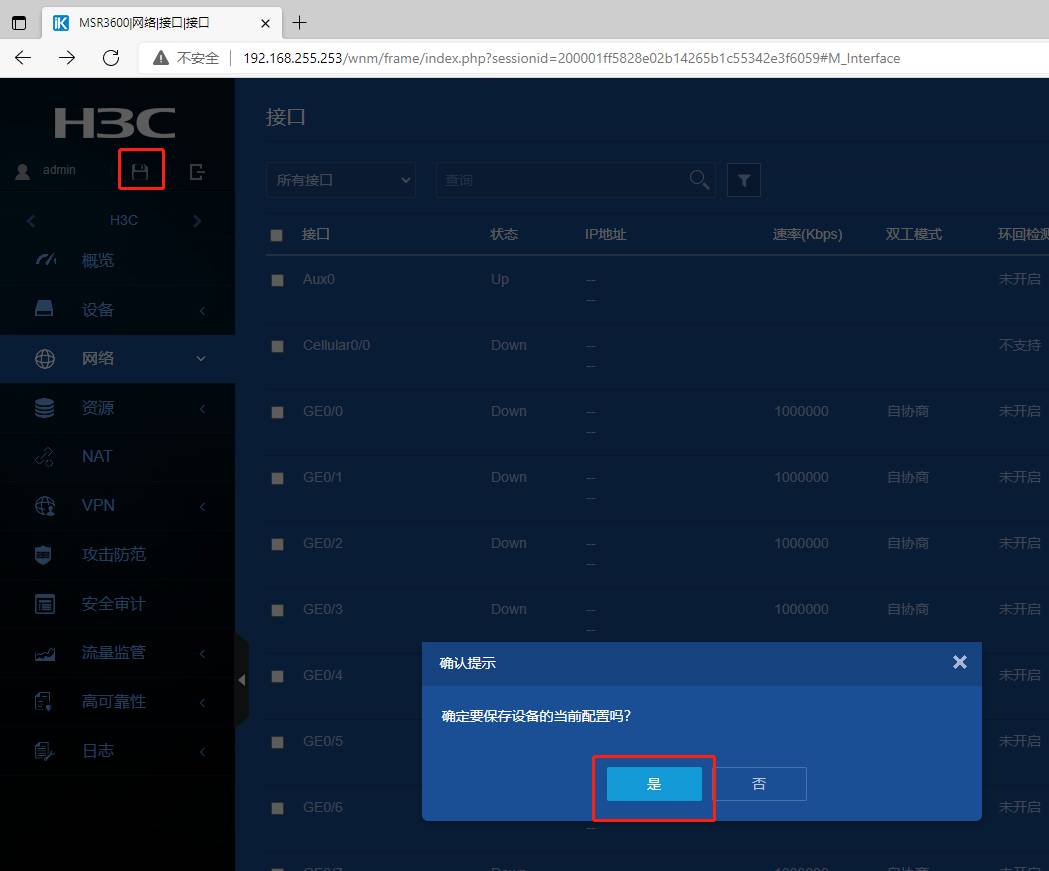Click the search magnifier icon
This screenshot has height=871, width=1049.
tap(698, 179)
